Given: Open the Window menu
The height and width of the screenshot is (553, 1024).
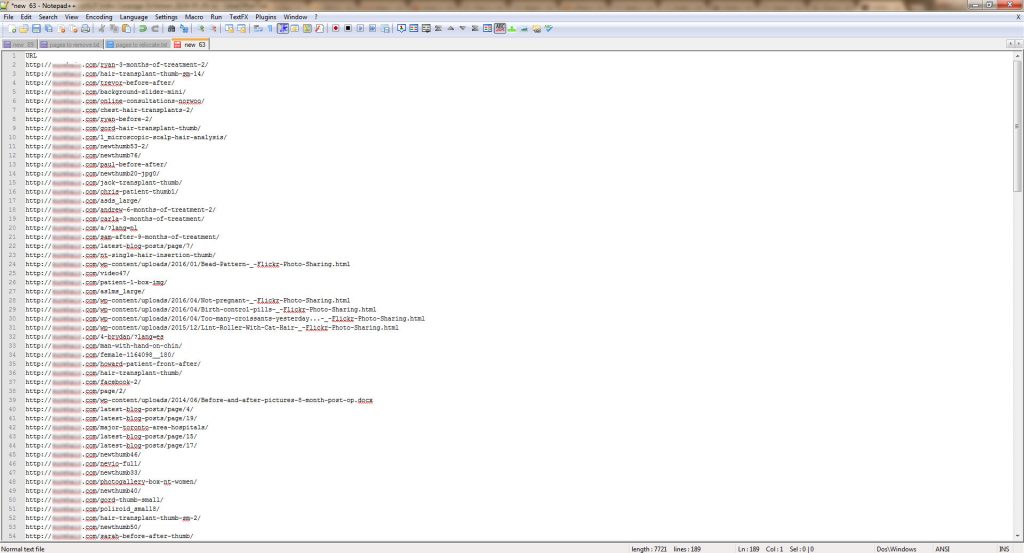Looking at the screenshot, I should pyautogui.click(x=295, y=17).
